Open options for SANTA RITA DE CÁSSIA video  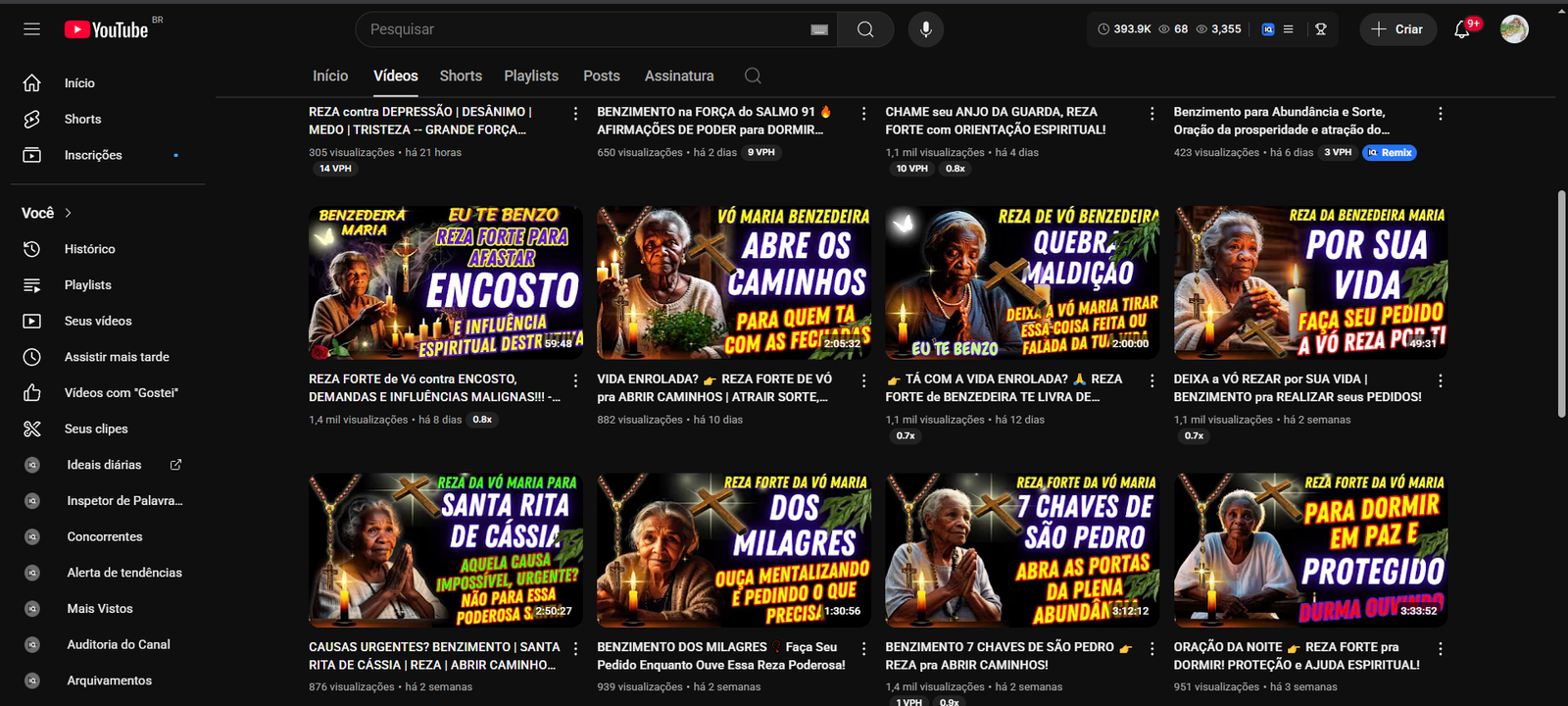coord(575,649)
